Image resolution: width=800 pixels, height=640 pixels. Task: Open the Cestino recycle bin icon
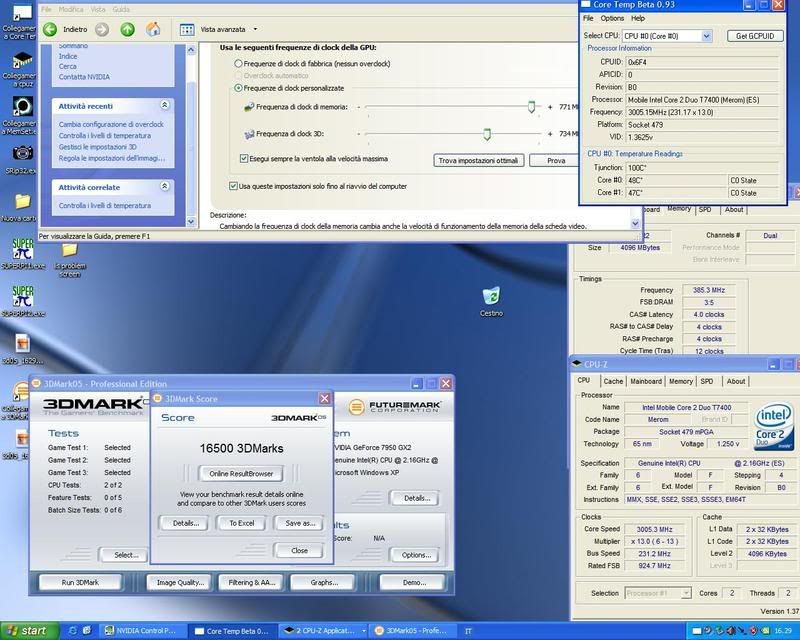491,302
